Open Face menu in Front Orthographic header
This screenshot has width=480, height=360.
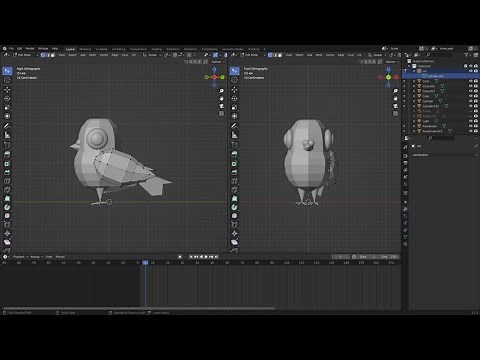click(351, 55)
